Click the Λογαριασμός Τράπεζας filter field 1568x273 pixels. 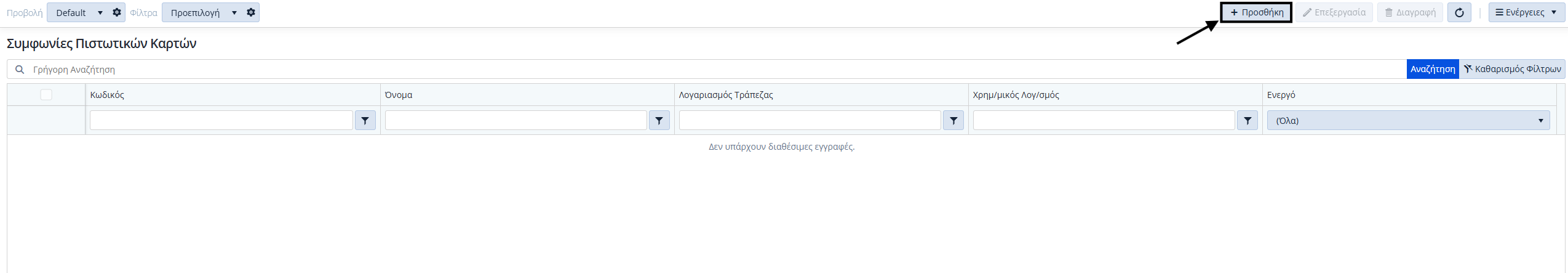[810, 121]
